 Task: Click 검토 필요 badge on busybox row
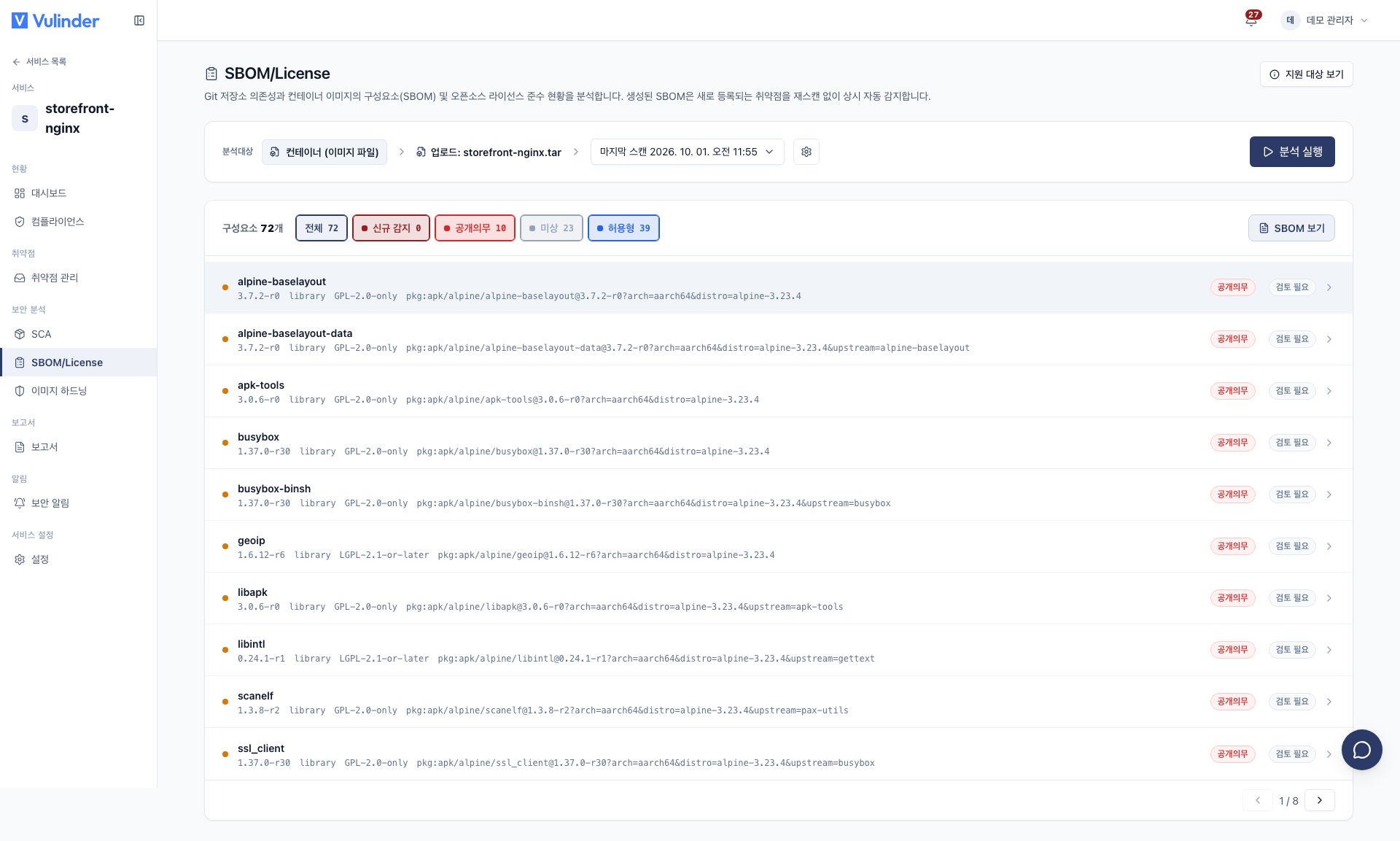(1292, 443)
